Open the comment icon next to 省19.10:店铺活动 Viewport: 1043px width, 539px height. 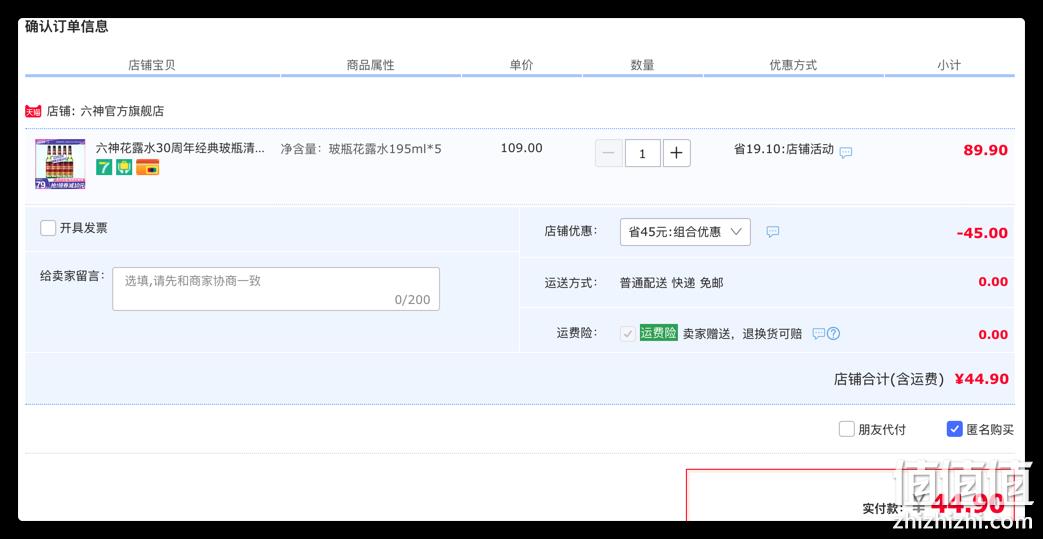point(845,152)
